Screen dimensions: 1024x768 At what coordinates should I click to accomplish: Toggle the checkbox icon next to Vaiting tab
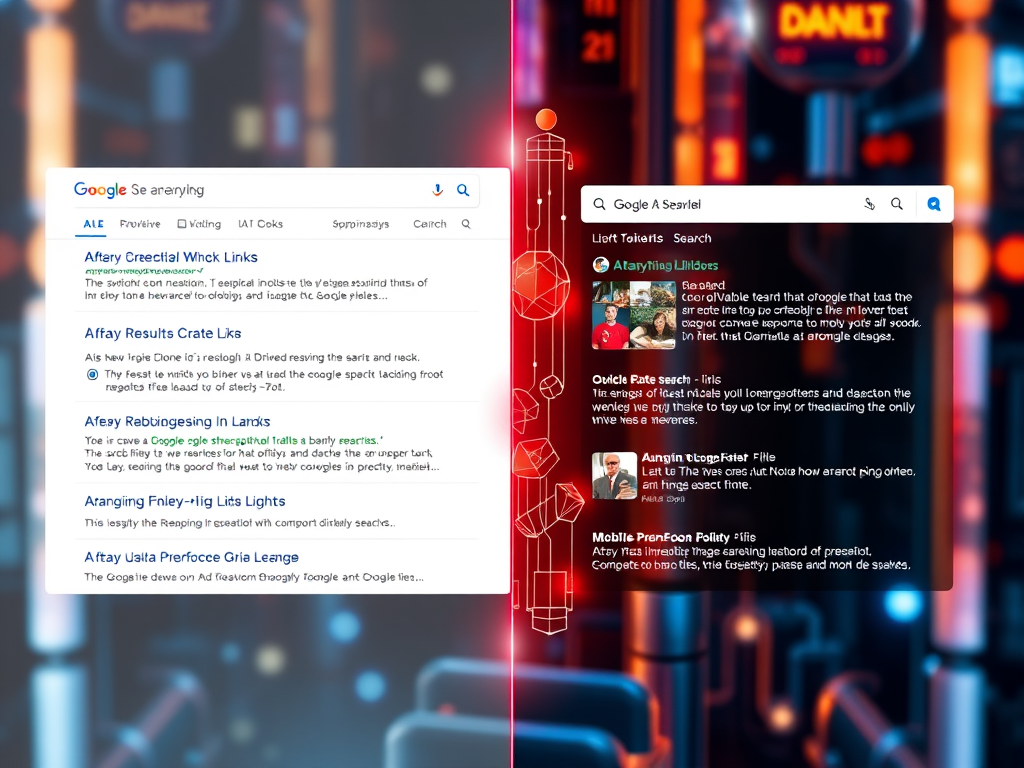(182, 224)
